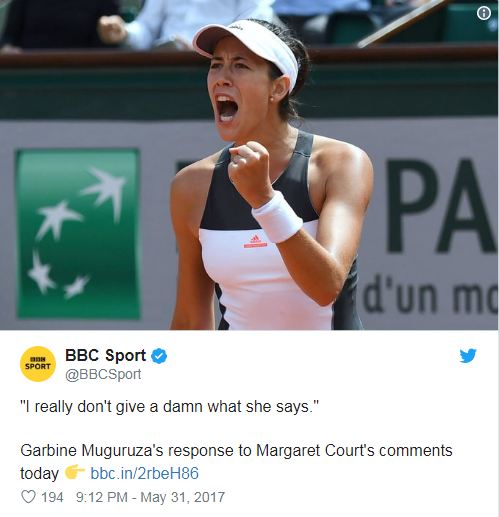Follow the bbc.in/2rbeH86 link
Image resolution: width=499 pixels, height=517 pixels.
[x=144, y=473]
